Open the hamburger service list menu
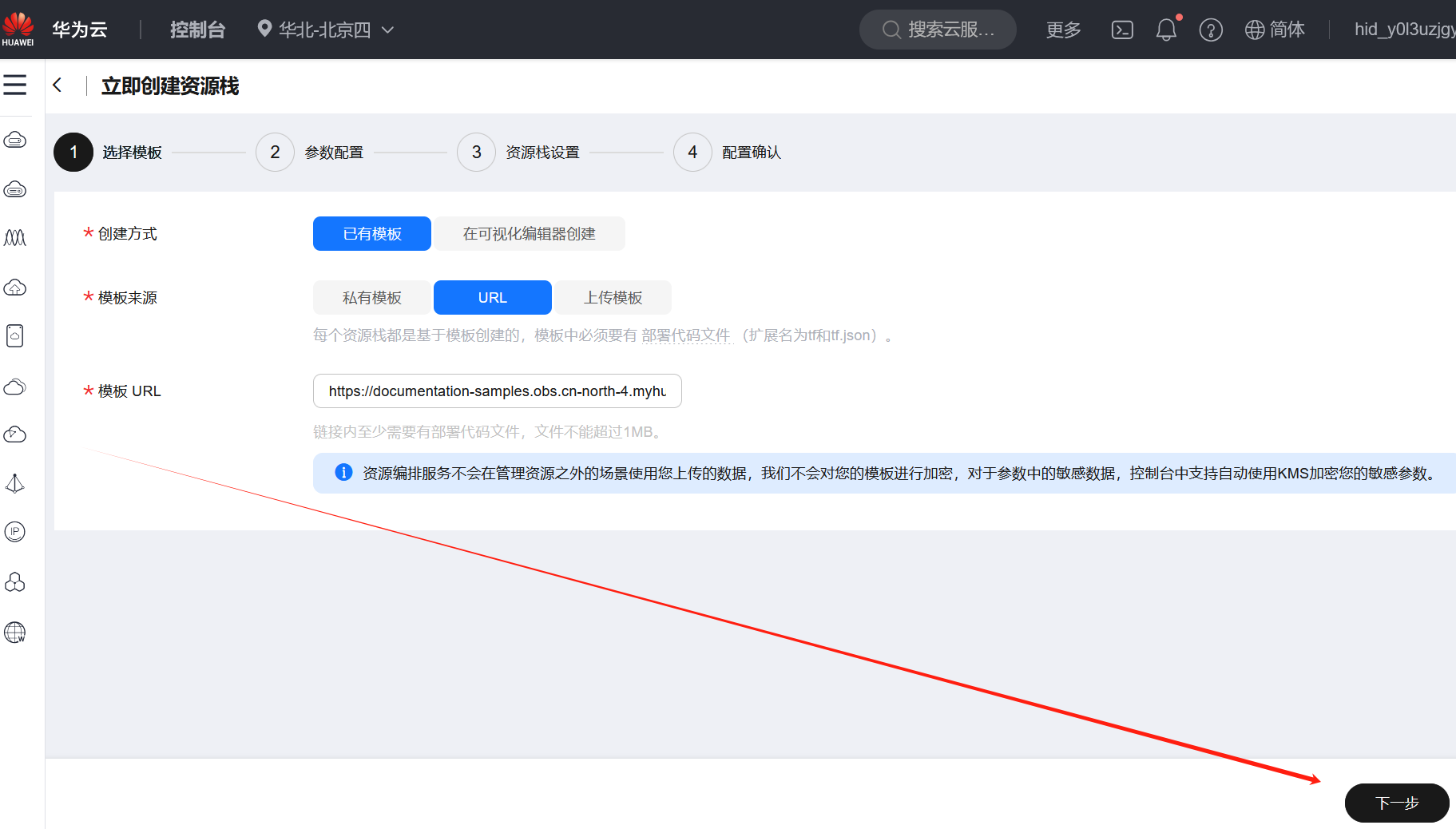 [x=15, y=85]
